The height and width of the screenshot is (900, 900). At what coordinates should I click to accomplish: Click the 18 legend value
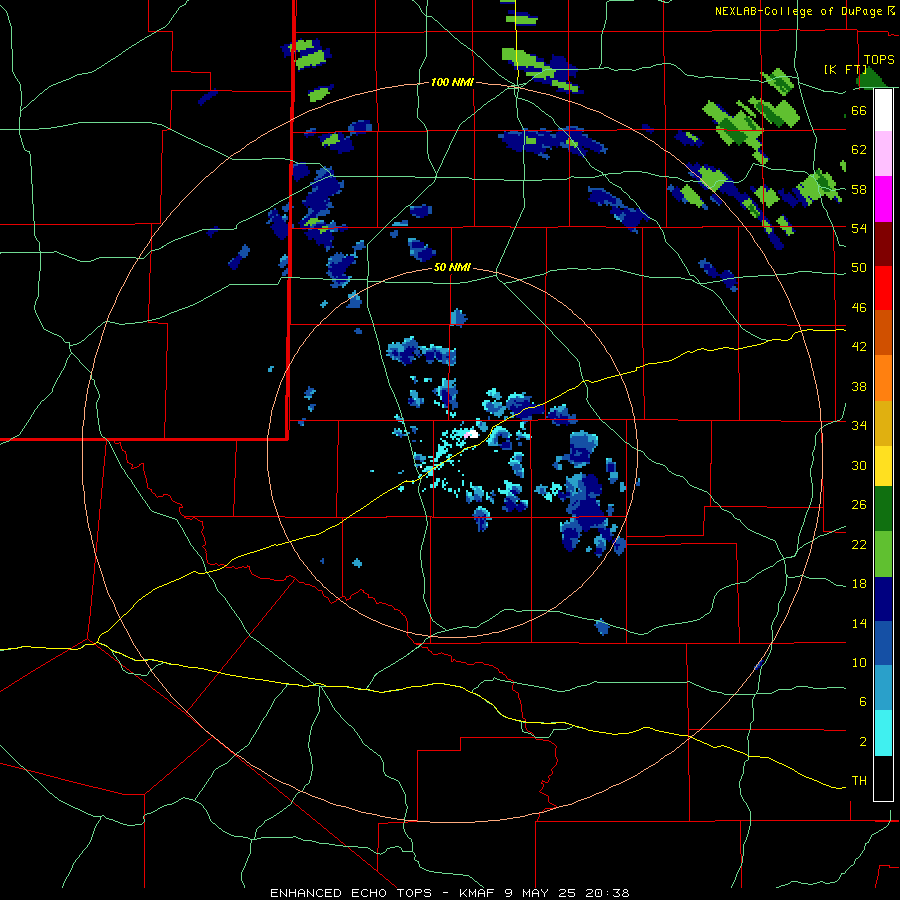coord(859,584)
